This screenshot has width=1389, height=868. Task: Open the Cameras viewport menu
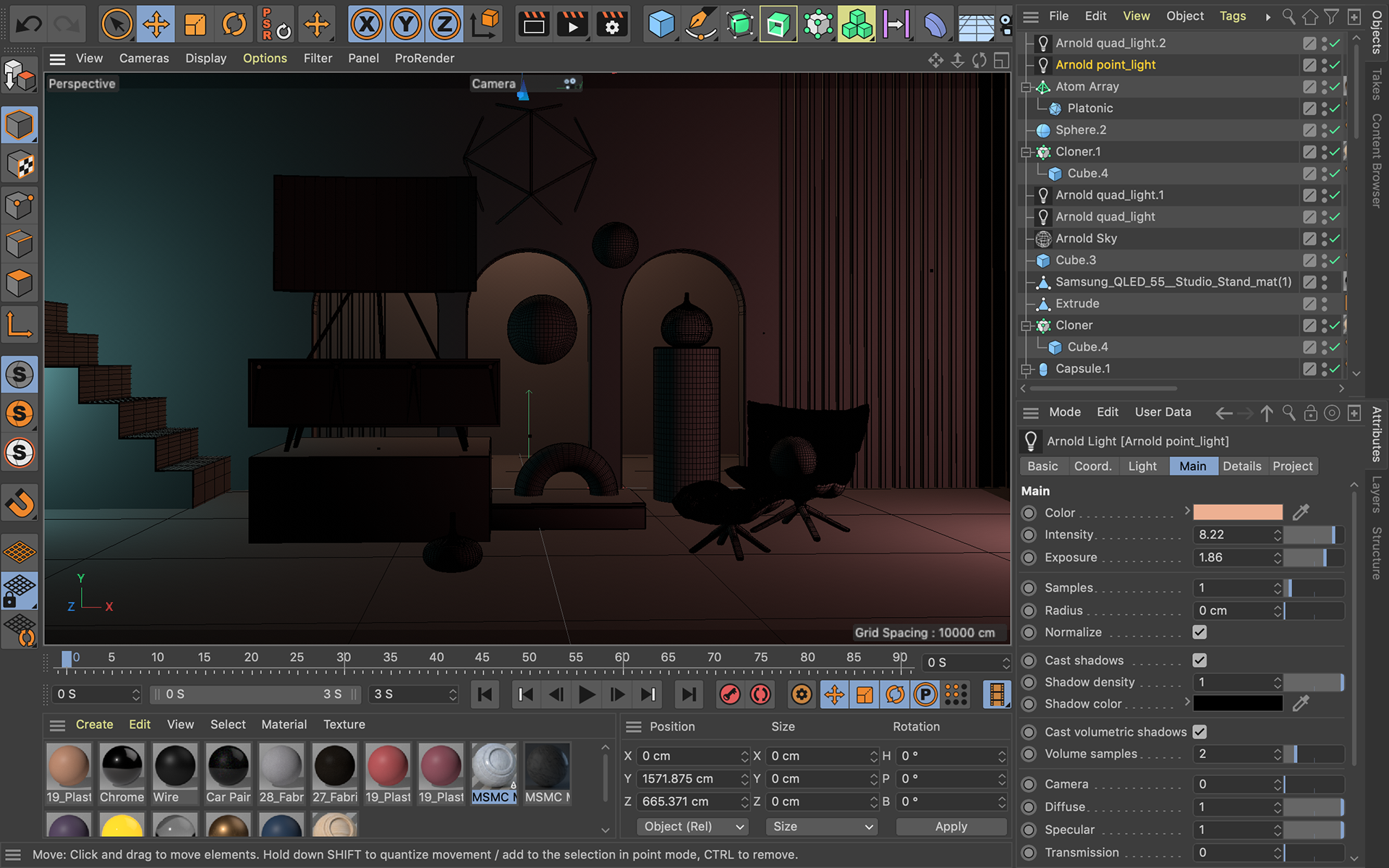[x=144, y=59]
